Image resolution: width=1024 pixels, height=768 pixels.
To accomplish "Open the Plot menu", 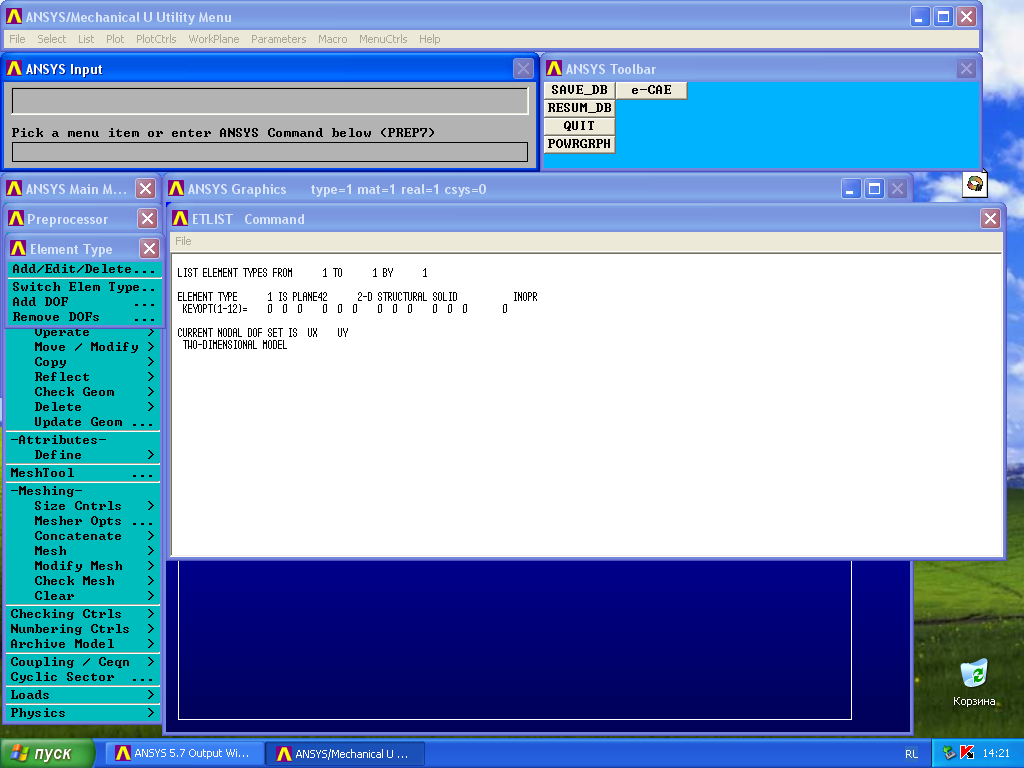I will click(x=115, y=39).
